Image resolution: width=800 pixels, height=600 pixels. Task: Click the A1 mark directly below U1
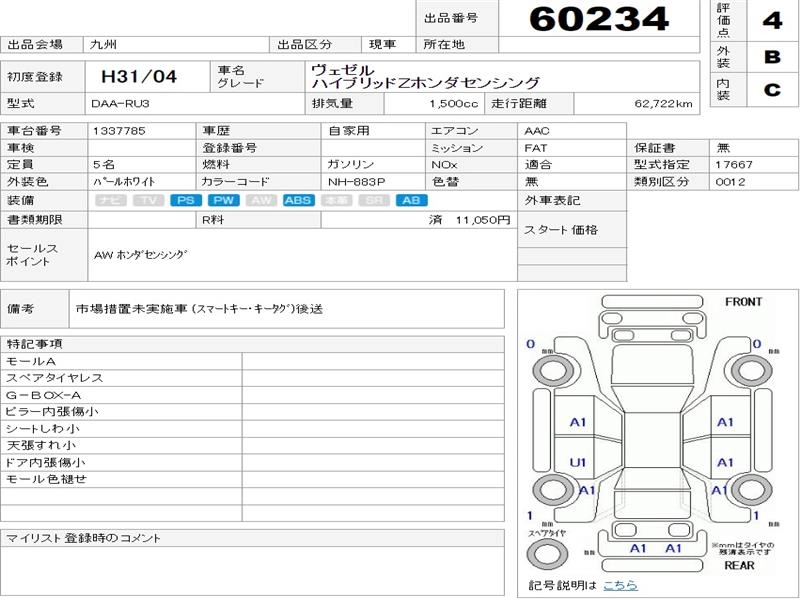pos(587,490)
